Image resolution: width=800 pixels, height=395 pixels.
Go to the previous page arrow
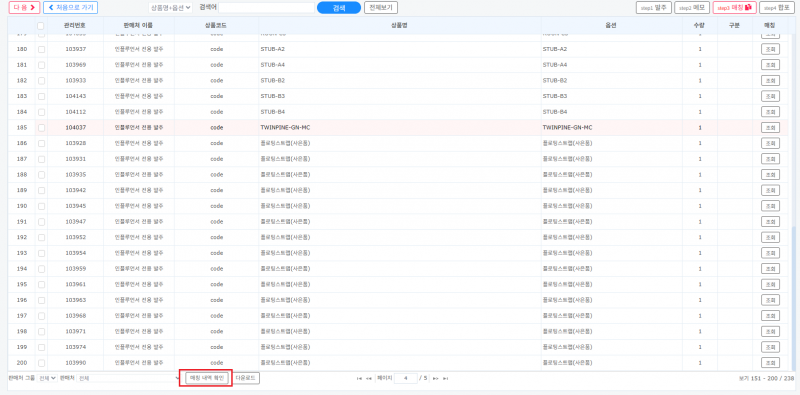coord(369,379)
